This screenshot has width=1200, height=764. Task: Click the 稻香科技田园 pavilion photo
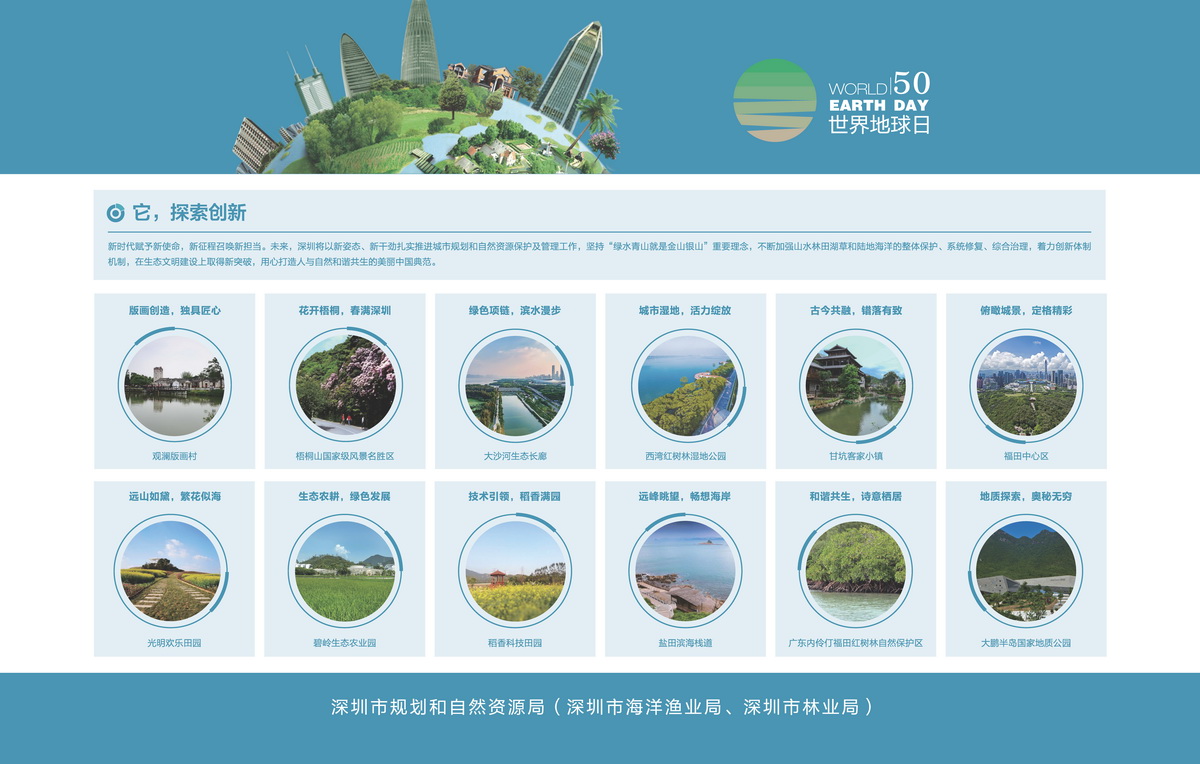[515, 572]
